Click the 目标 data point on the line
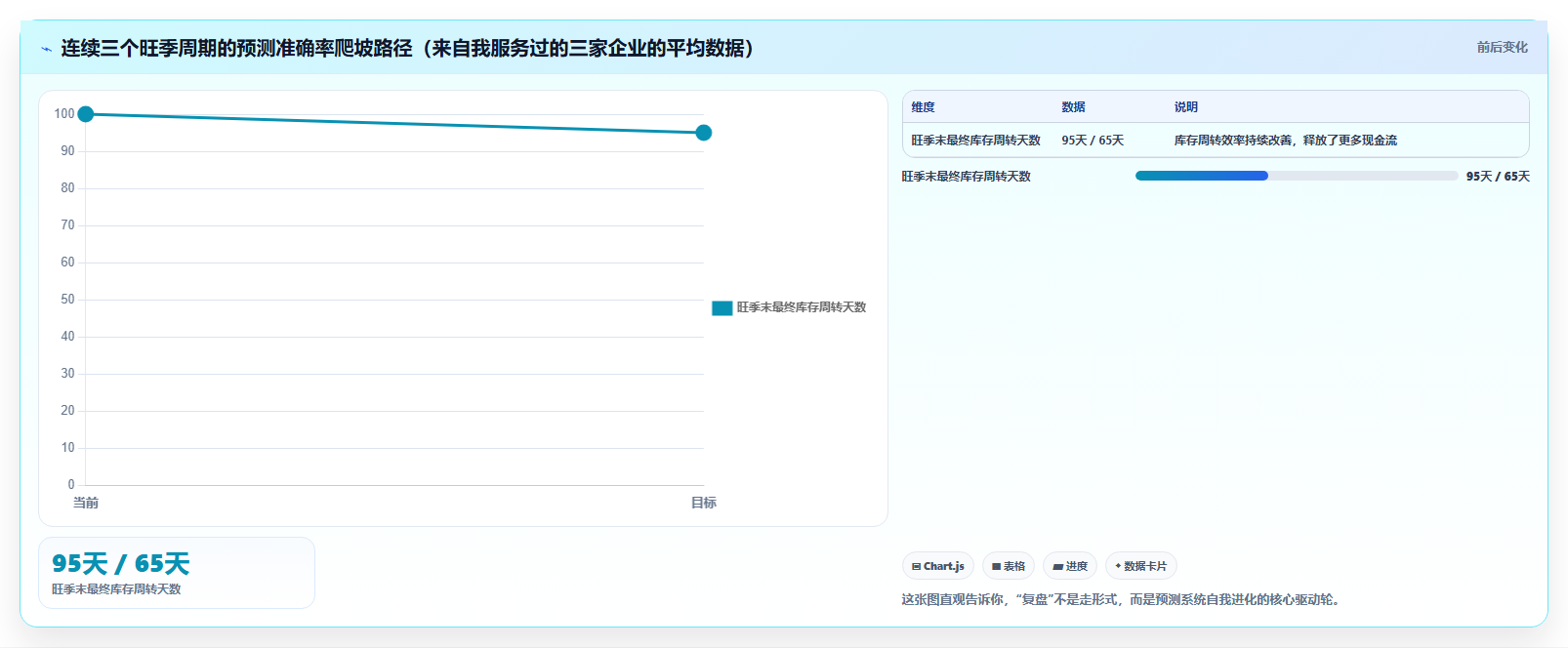 point(704,133)
